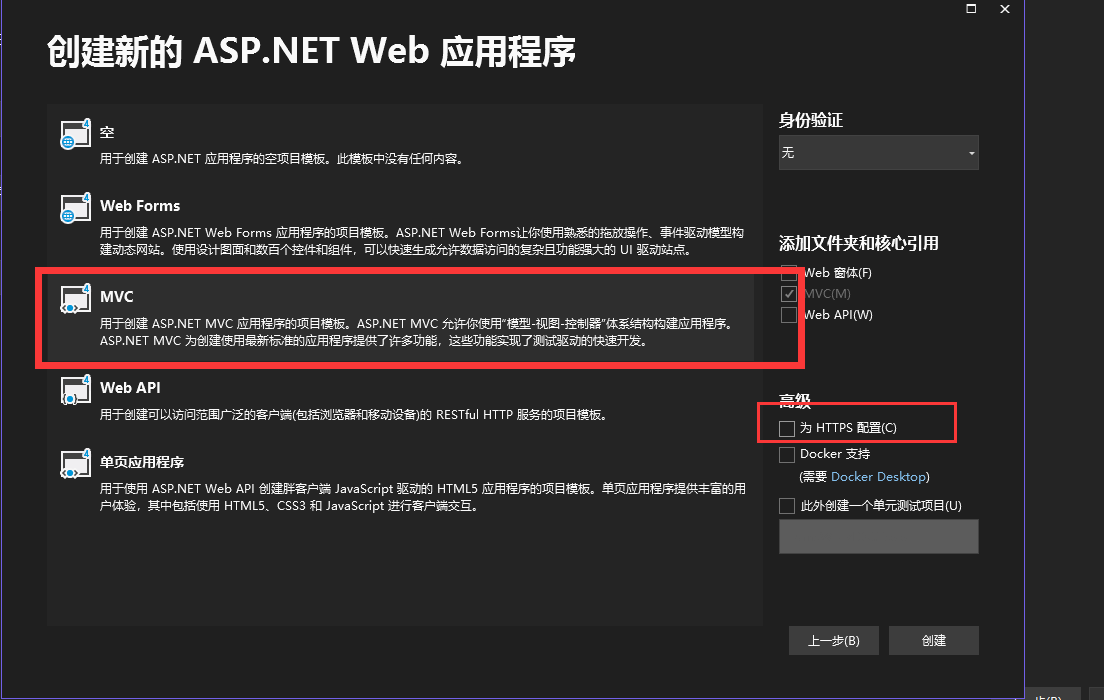Click the MVC description text
The height and width of the screenshot is (700, 1104).
(x=418, y=332)
